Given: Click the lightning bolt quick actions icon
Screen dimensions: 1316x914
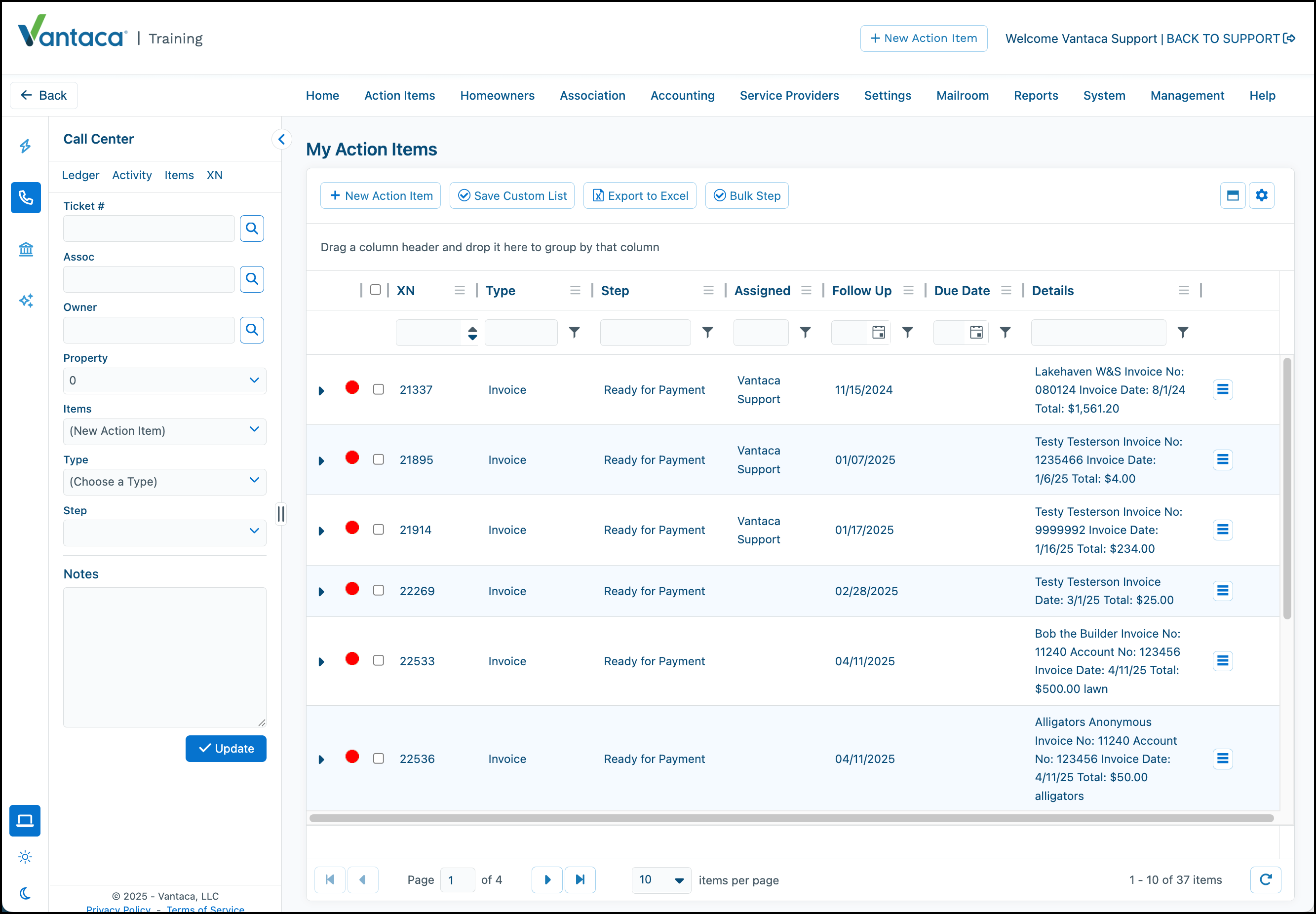Looking at the screenshot, I should tap(26, 146).
